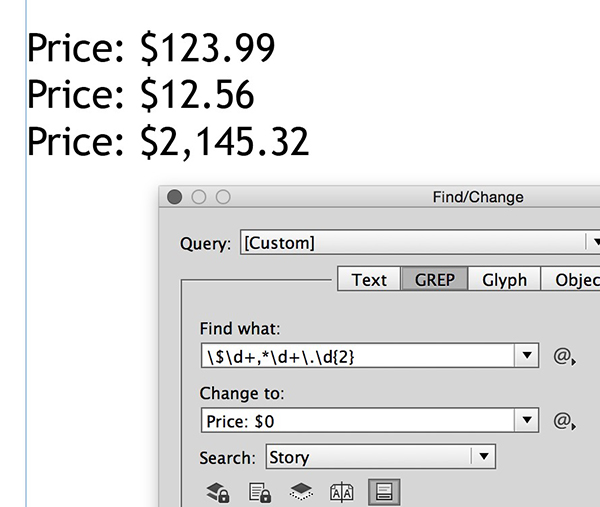Open special characters menu for Change to
The height and width of the screenshot is (507, 600).
(x=564, y=421)
